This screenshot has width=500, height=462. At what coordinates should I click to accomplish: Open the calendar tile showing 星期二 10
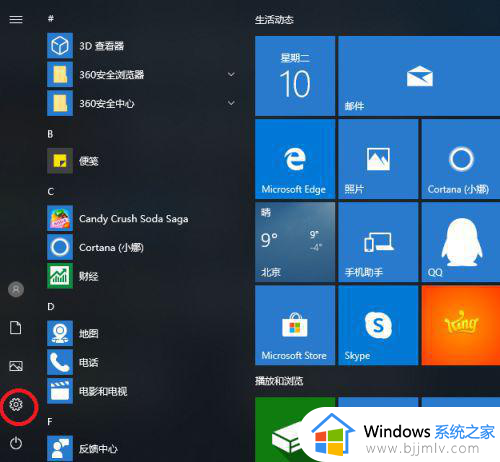pos(295,76)
